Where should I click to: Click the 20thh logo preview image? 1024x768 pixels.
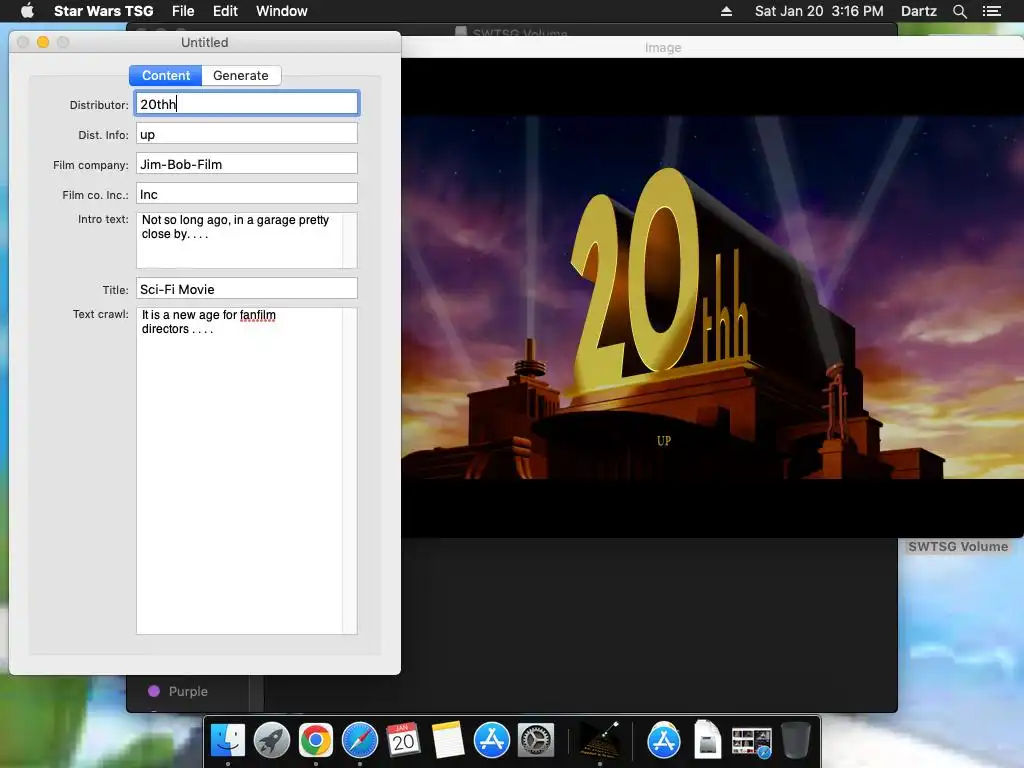click(x=712, y=297)
